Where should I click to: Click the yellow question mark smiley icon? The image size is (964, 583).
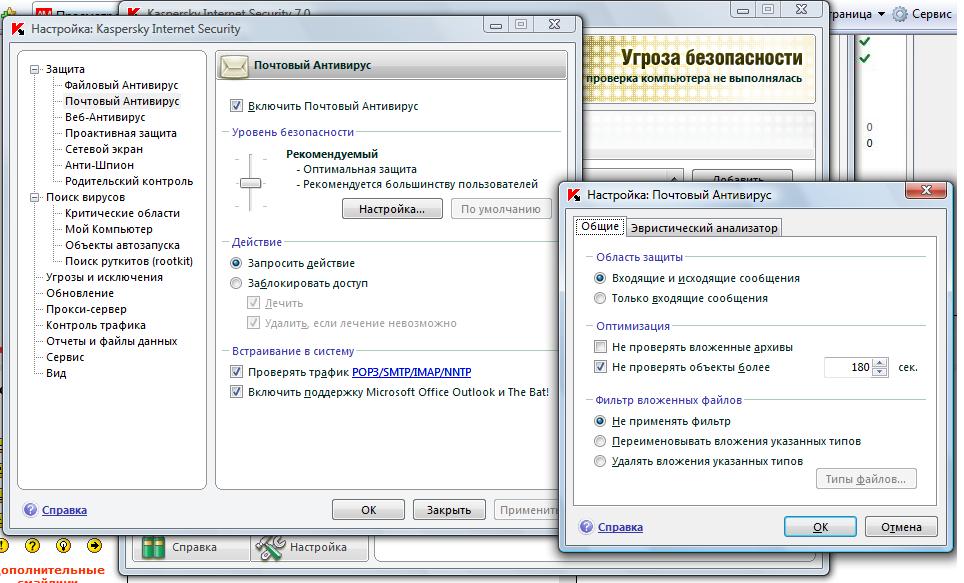pos(33,545)
